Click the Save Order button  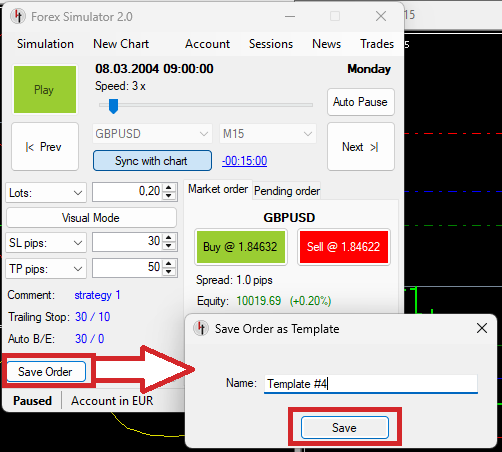46,371
